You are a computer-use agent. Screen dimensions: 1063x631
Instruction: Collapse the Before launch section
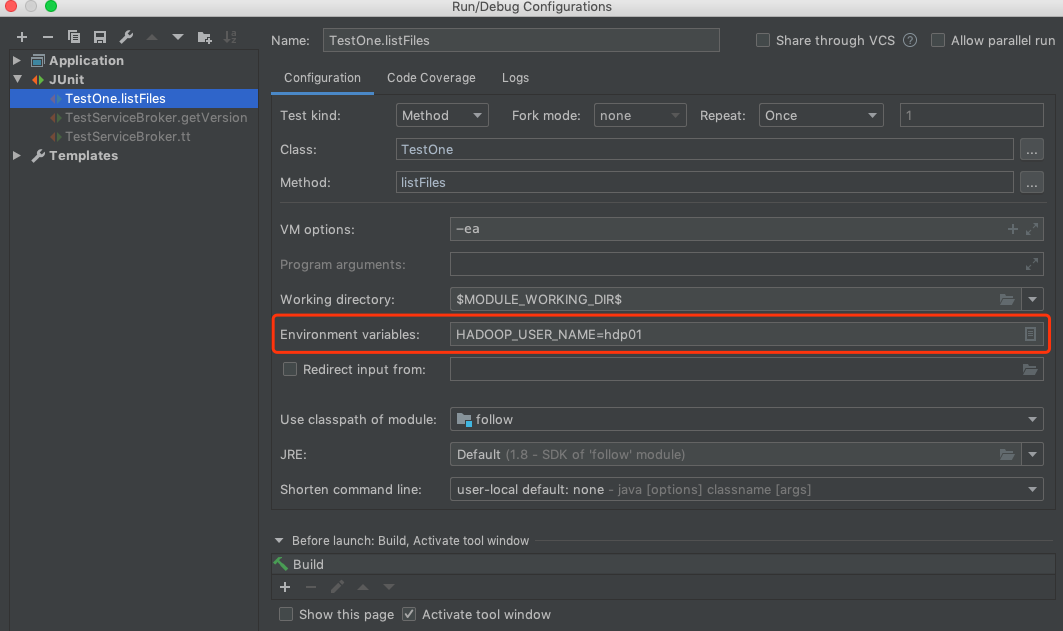[x=278, y=540]
